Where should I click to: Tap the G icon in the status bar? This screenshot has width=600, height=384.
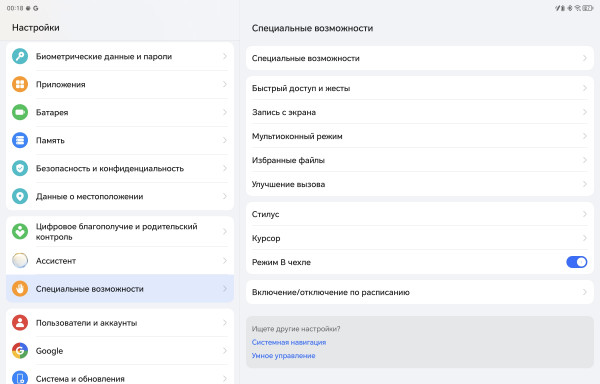36,8
